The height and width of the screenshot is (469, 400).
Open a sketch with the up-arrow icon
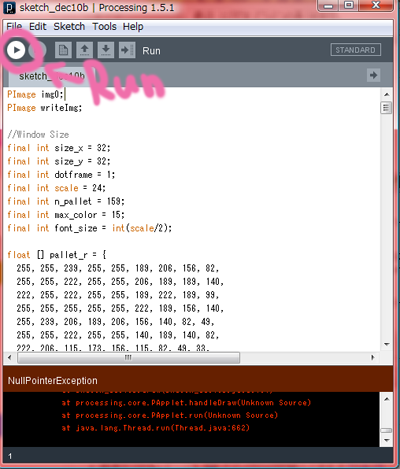coord(84,50)
